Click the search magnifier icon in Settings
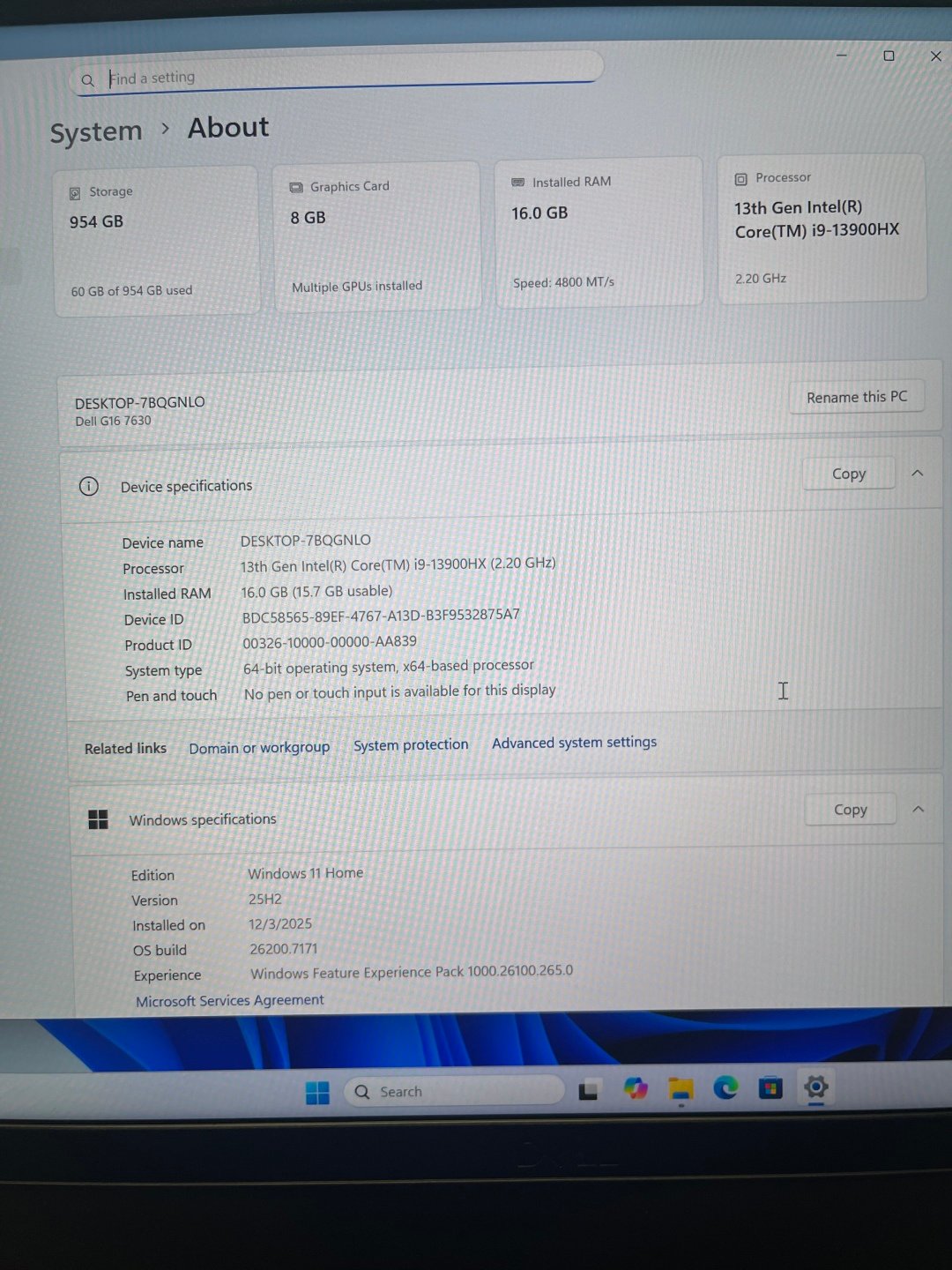 pos(87,80)
